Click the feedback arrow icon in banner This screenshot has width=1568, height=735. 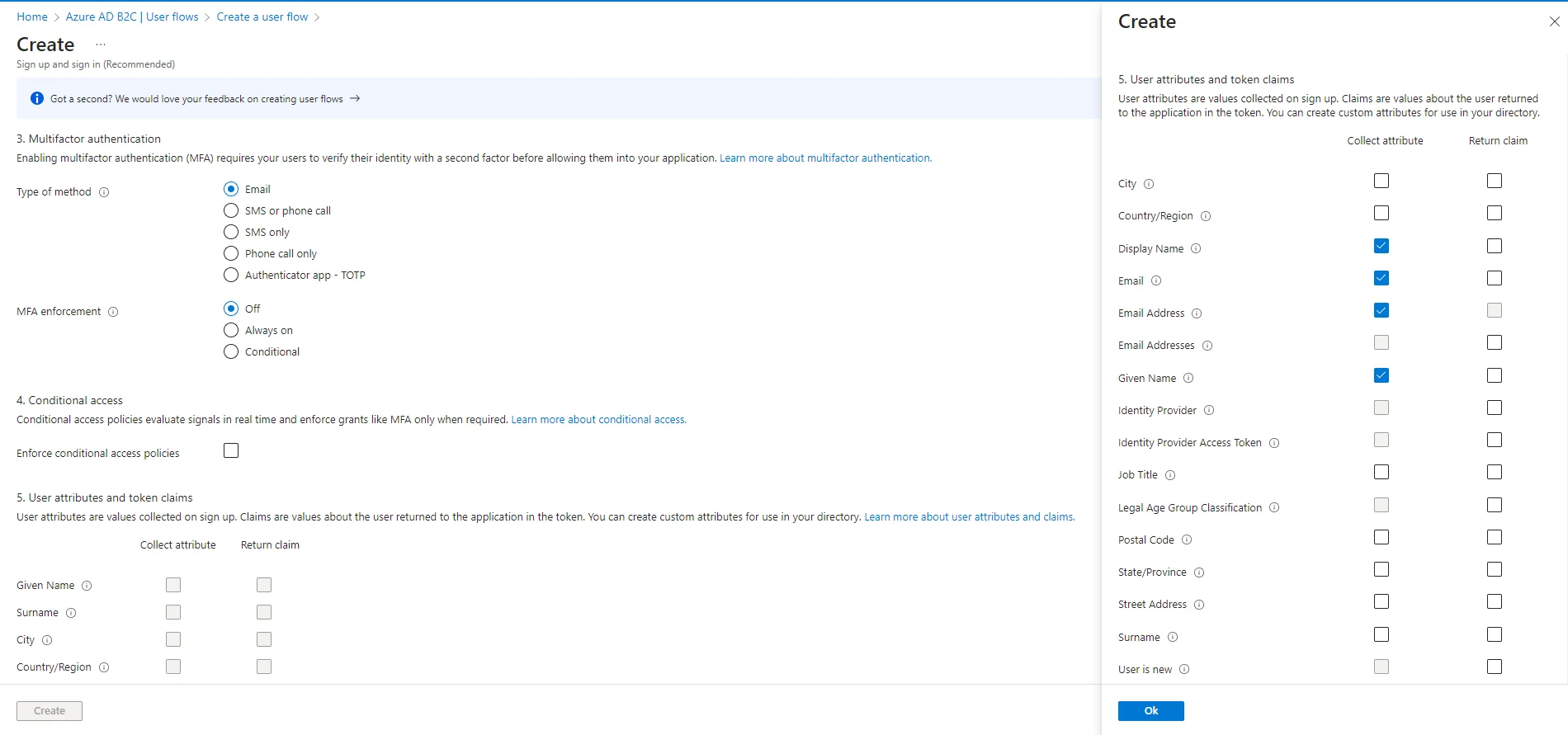point(355,98)
